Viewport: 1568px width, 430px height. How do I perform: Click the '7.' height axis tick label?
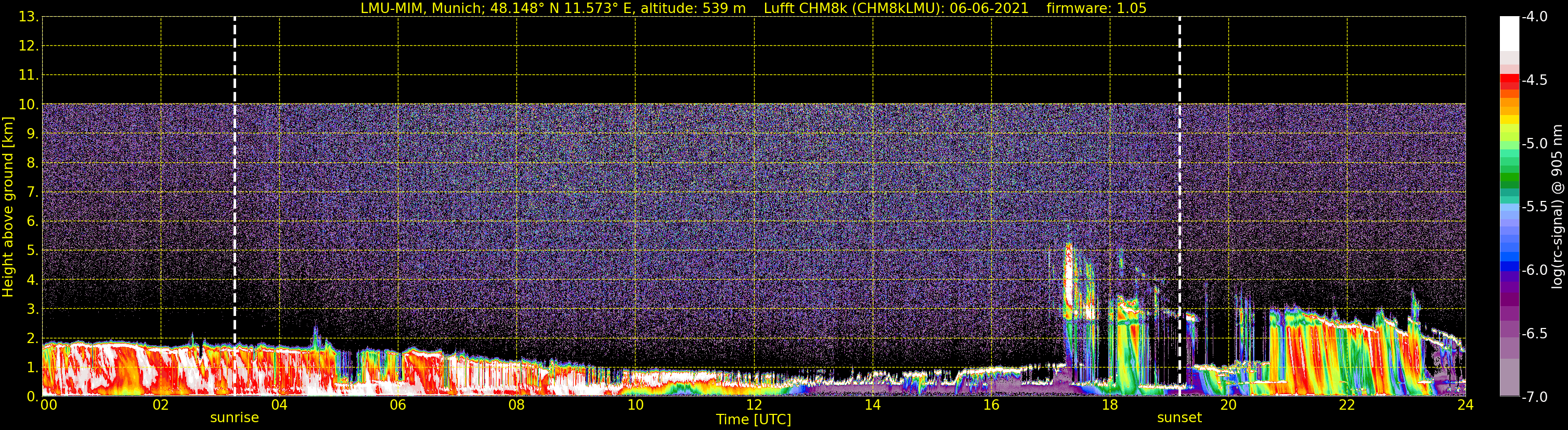(x=33, y=192)
